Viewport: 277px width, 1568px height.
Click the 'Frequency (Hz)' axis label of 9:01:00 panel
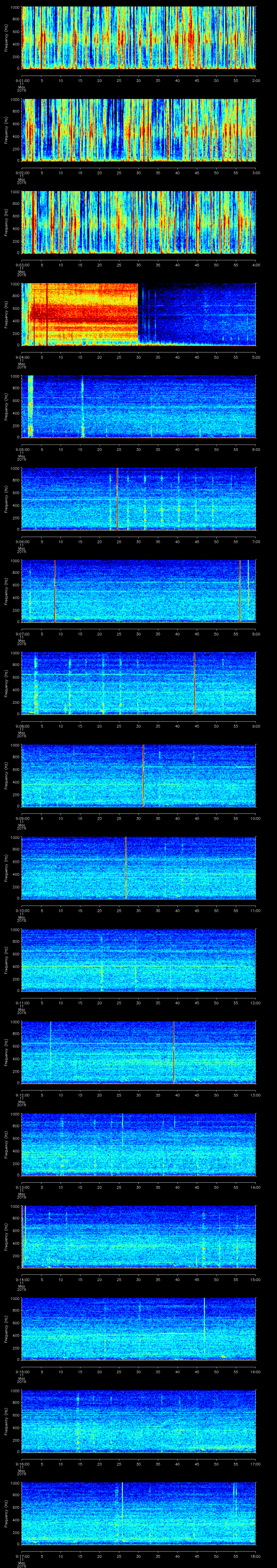click(x=6, y=38)
